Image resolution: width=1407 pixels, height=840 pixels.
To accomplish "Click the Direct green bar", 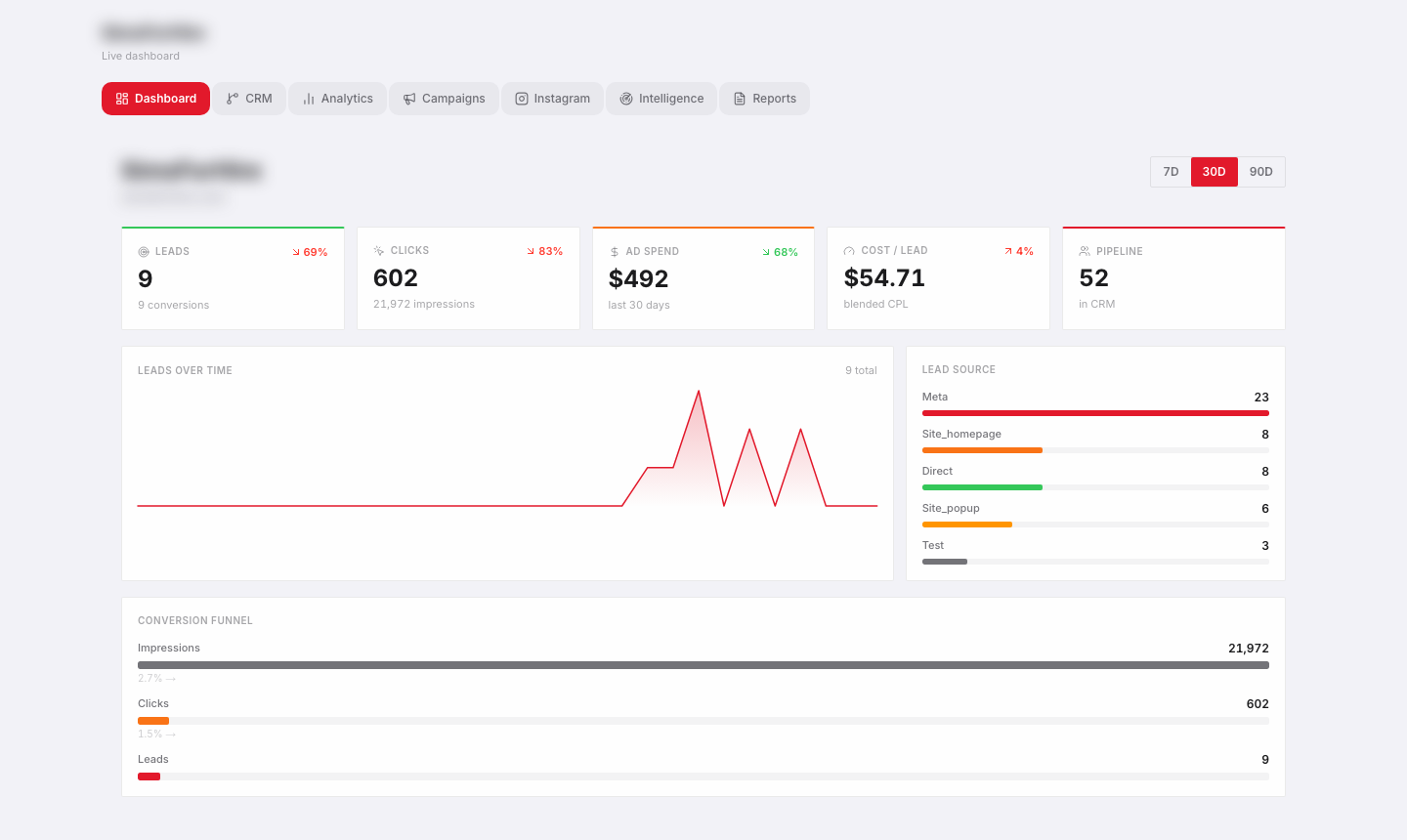I will tap(982, 487).
